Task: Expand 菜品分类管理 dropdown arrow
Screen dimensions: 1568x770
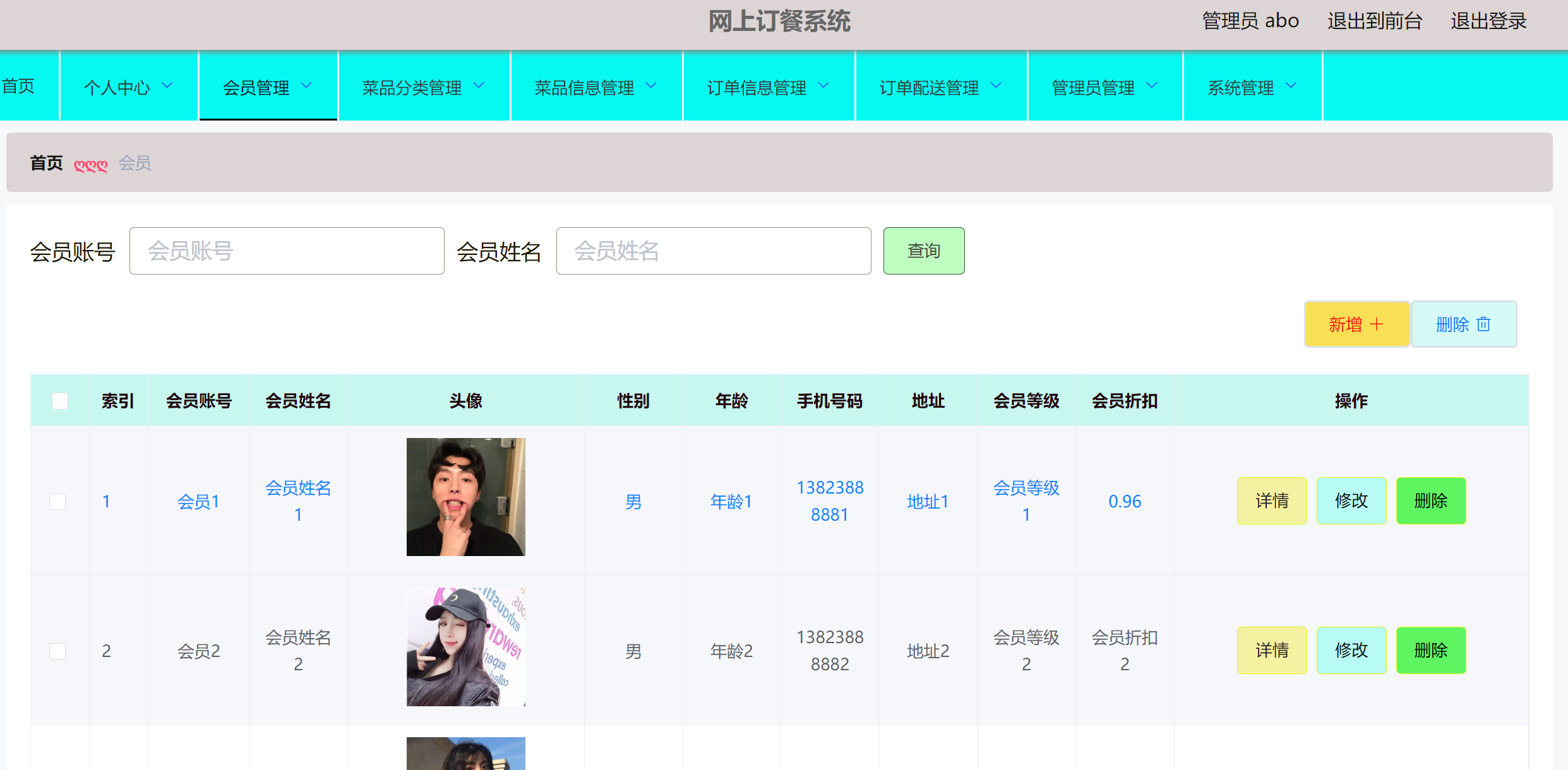Action: 479,86
